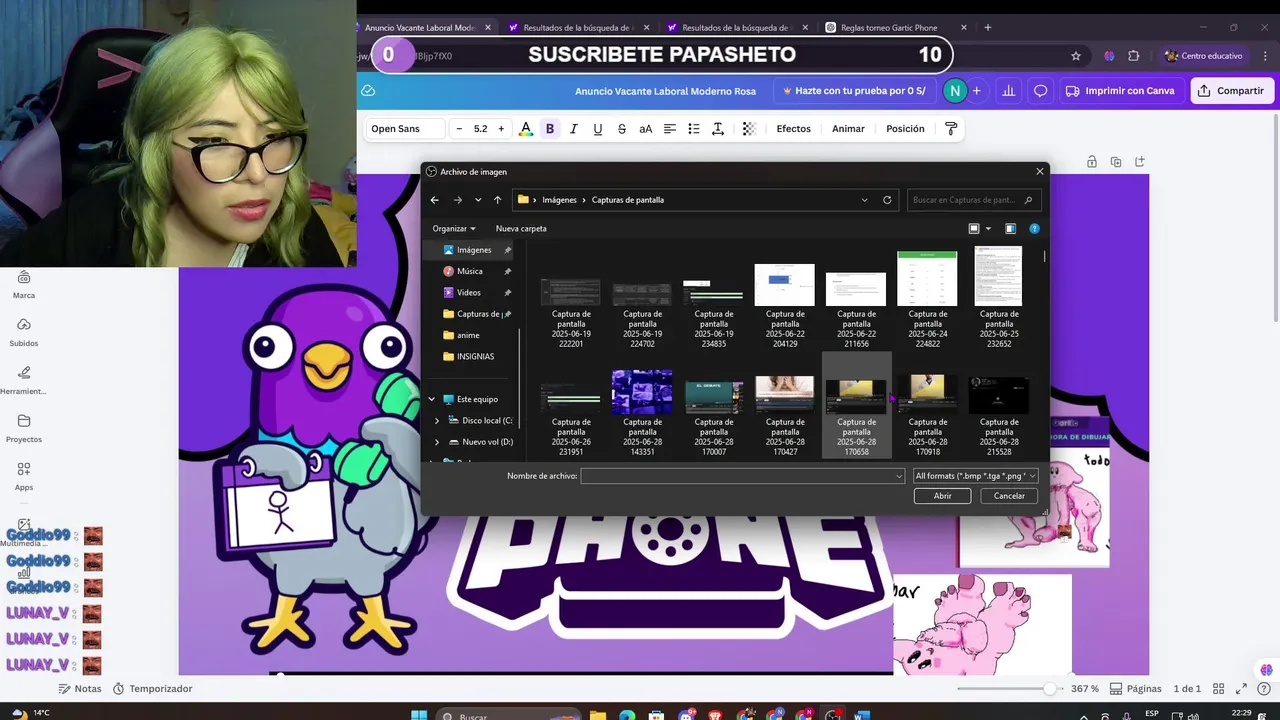Add collaborator with plus icon beside avatar

click(x=977, y=91)
